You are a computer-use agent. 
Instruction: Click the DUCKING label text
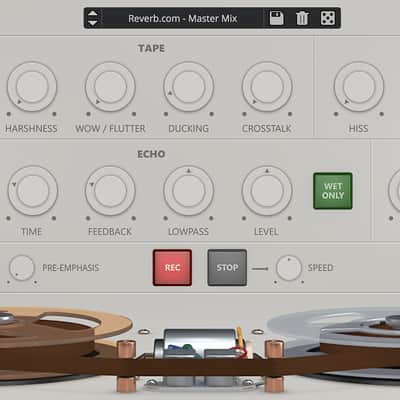click(x=188, y=128)
